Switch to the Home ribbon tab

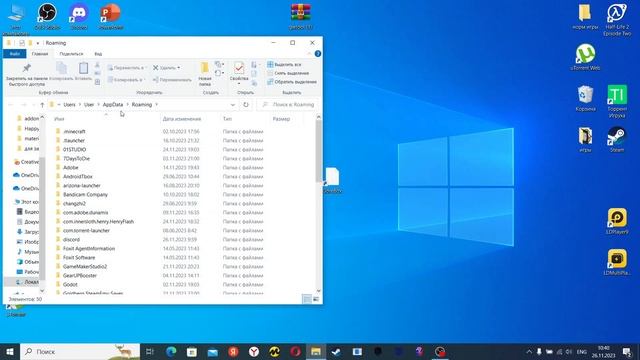(x=40, y=53)
